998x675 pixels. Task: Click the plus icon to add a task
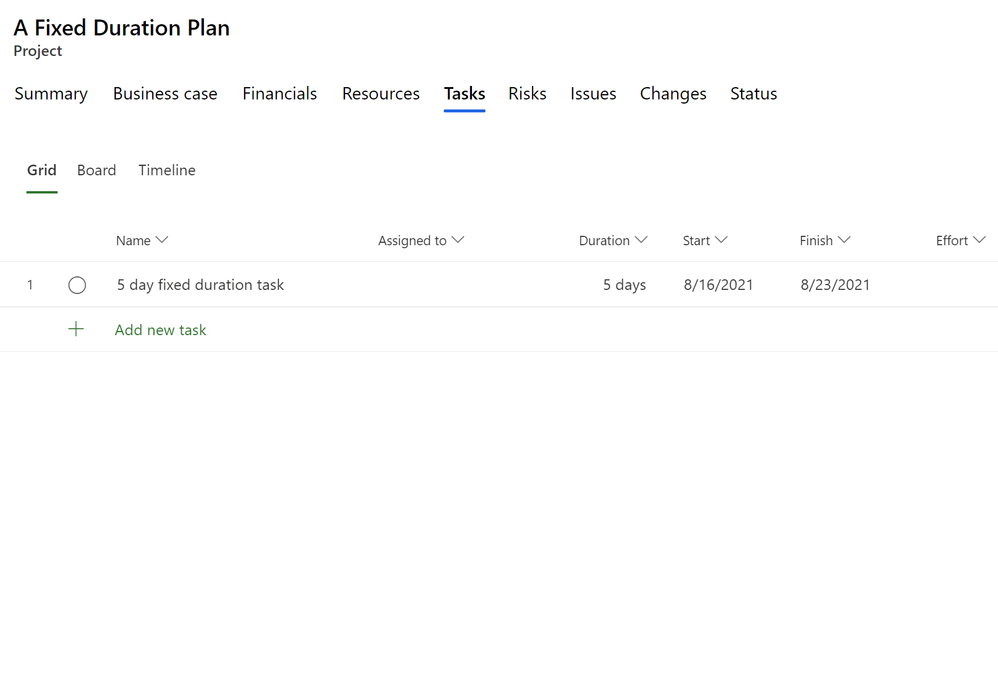(x=76, y=329)
